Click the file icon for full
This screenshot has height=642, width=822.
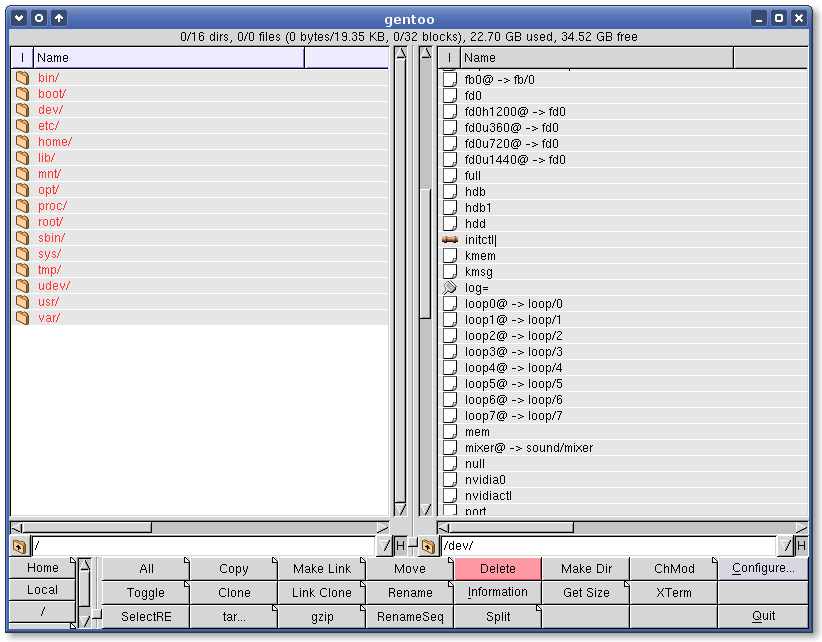[450, 176]
